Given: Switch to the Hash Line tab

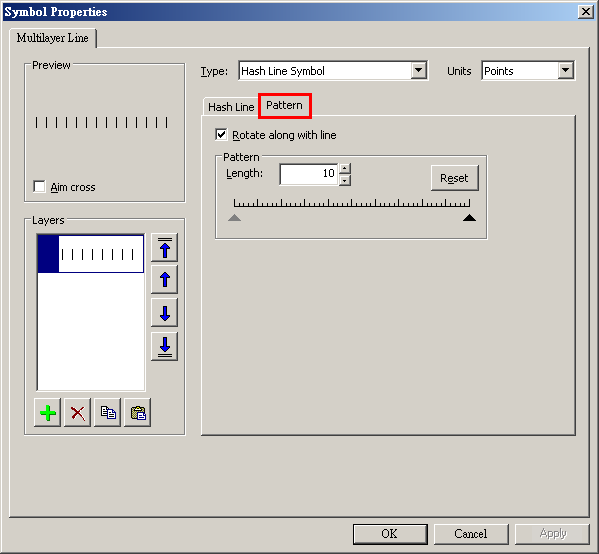Looking at the screenshot, I should pos(231,107).
